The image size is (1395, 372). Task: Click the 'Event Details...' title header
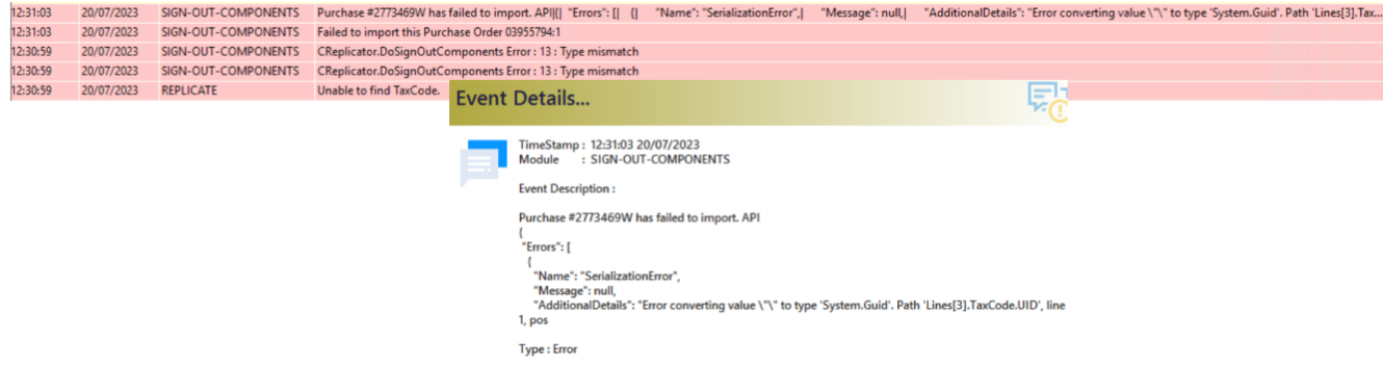click(523, 100)
